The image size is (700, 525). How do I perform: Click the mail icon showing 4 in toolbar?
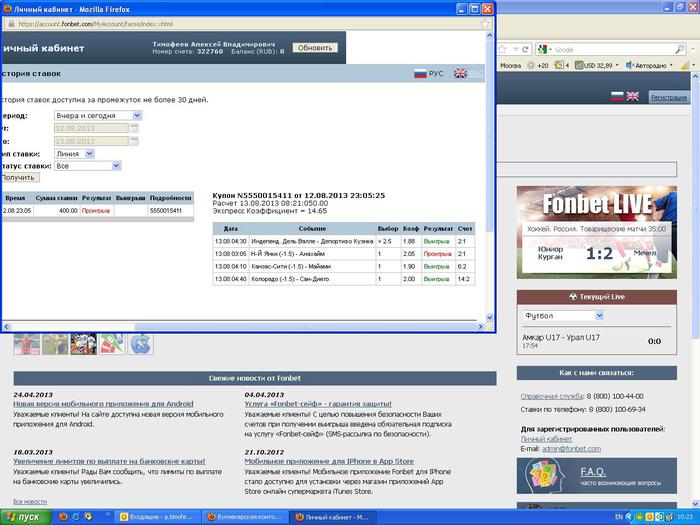[562, 65]
